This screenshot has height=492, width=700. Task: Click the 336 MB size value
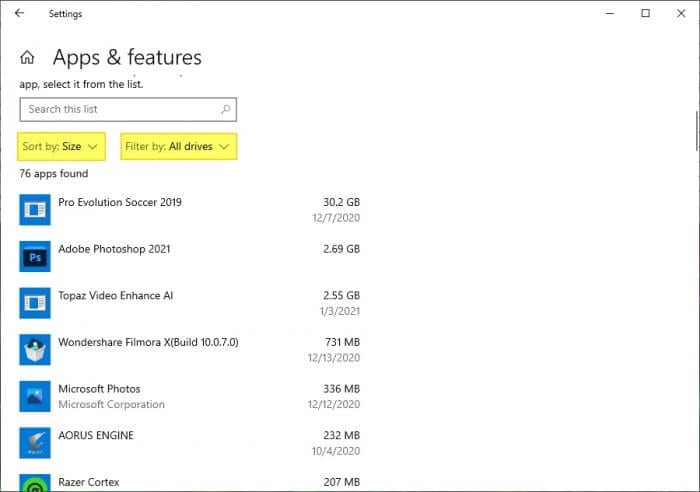click(x=342, y=389)
